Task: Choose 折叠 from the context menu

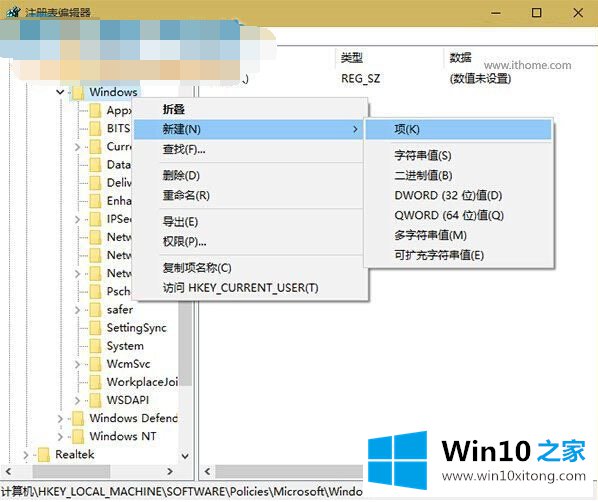Action: 248,109
